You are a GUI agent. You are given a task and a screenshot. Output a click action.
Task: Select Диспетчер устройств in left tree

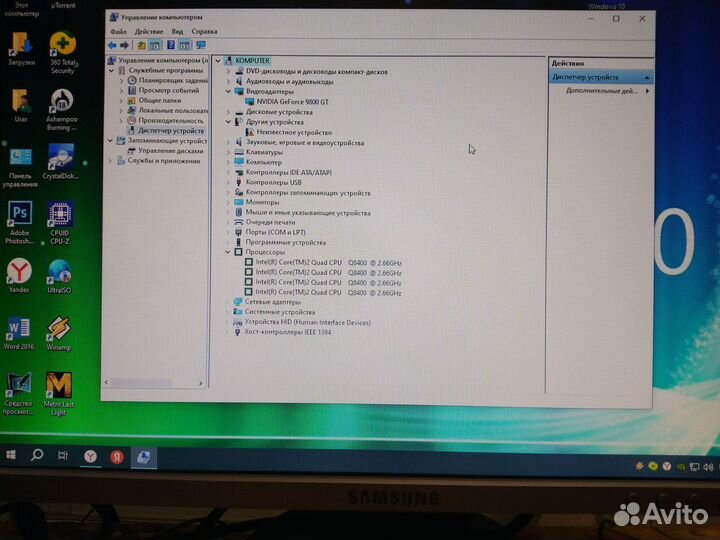171,130
